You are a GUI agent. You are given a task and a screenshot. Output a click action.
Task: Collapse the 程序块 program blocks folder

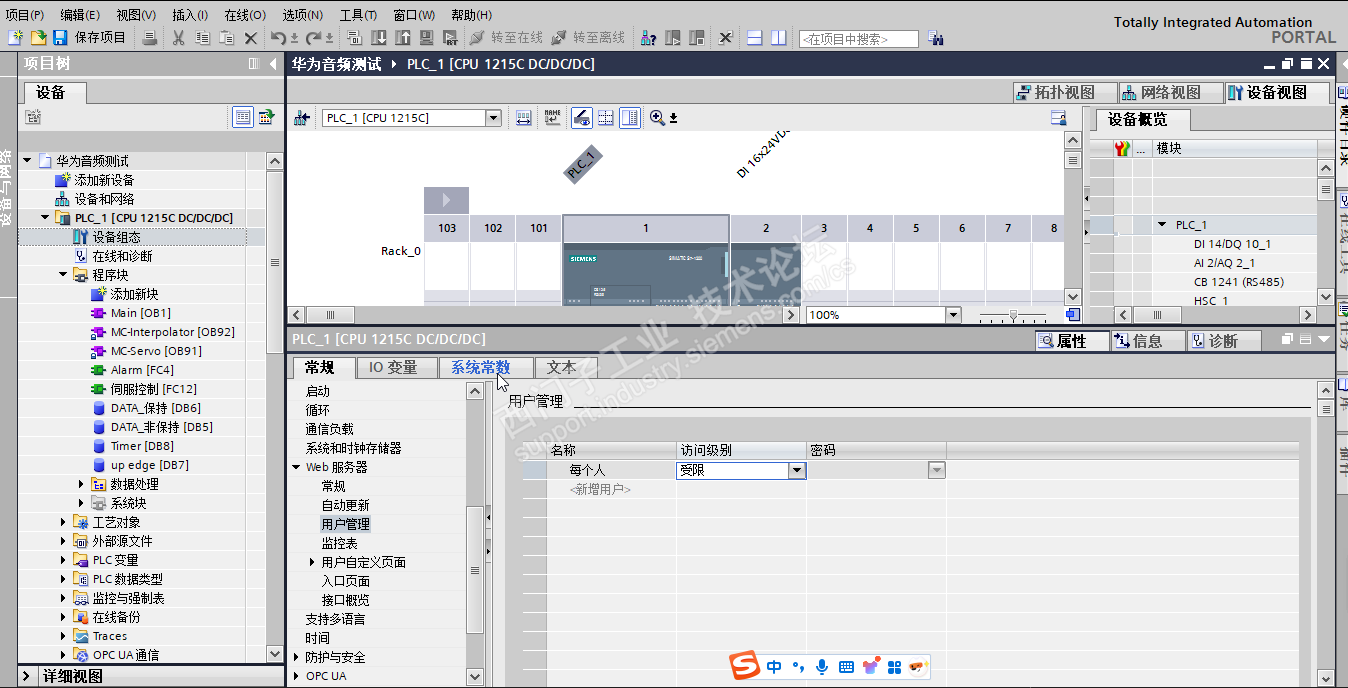click(64, 275)
